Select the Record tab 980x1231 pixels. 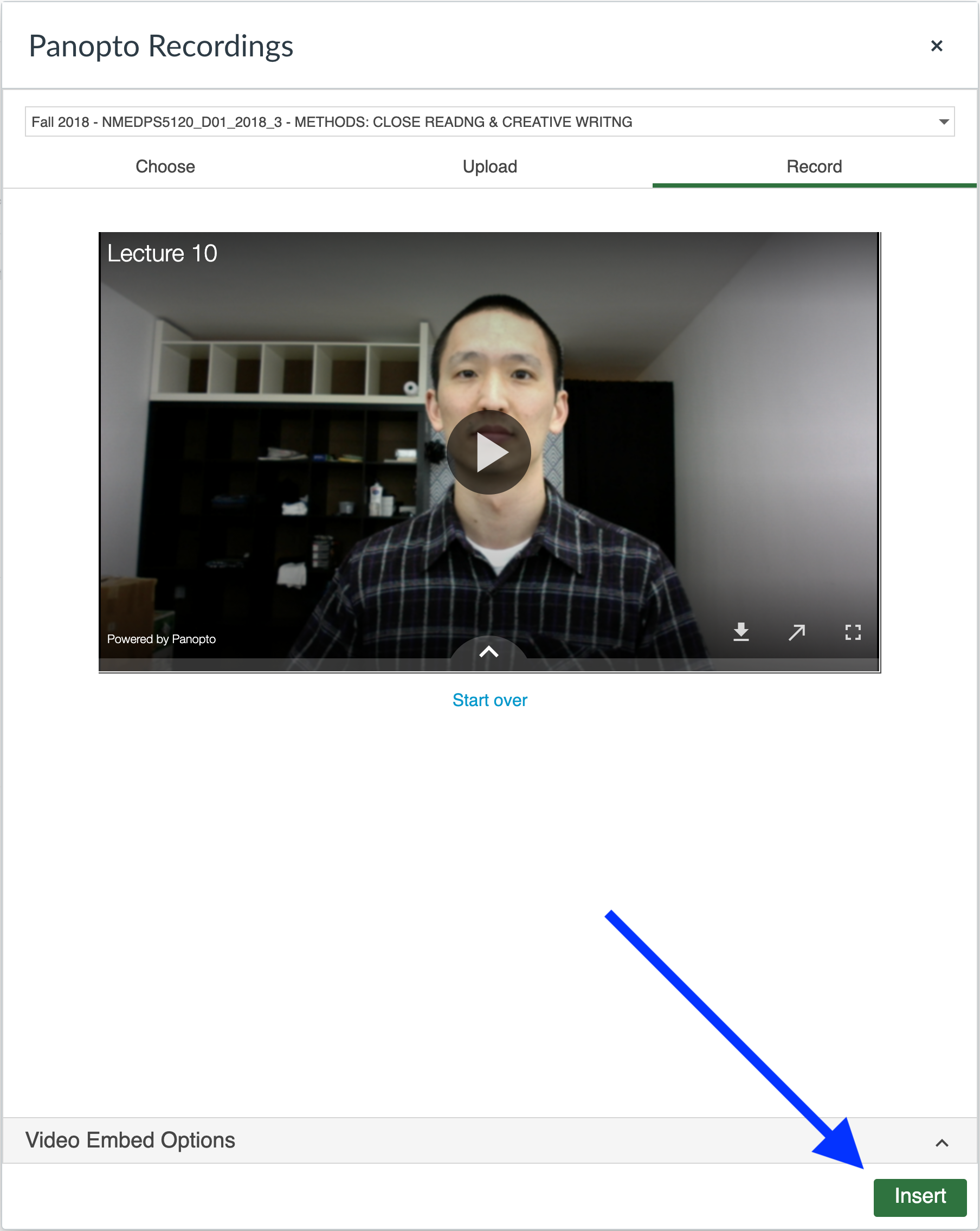(815, 166)
